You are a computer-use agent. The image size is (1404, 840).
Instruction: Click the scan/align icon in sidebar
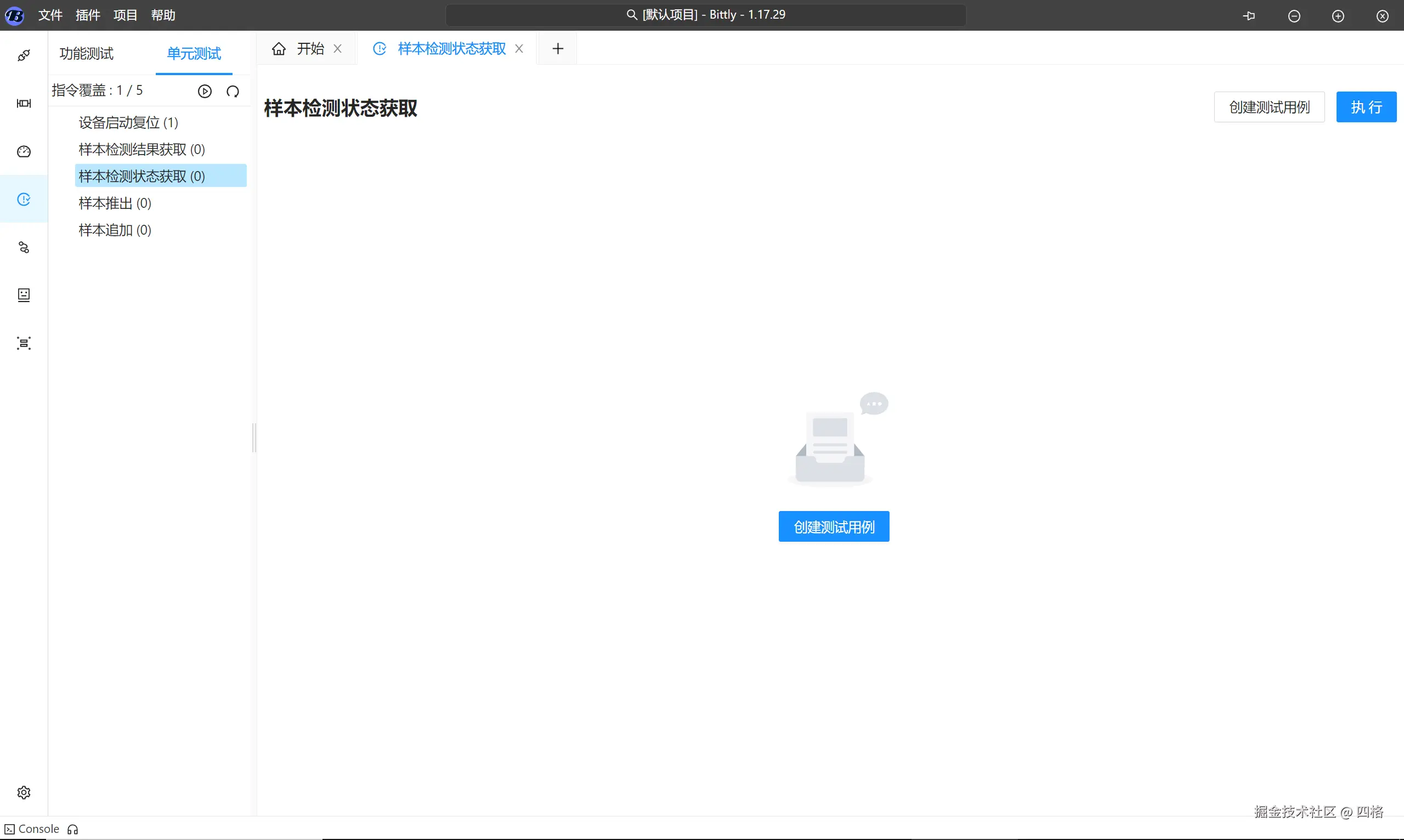24,343
